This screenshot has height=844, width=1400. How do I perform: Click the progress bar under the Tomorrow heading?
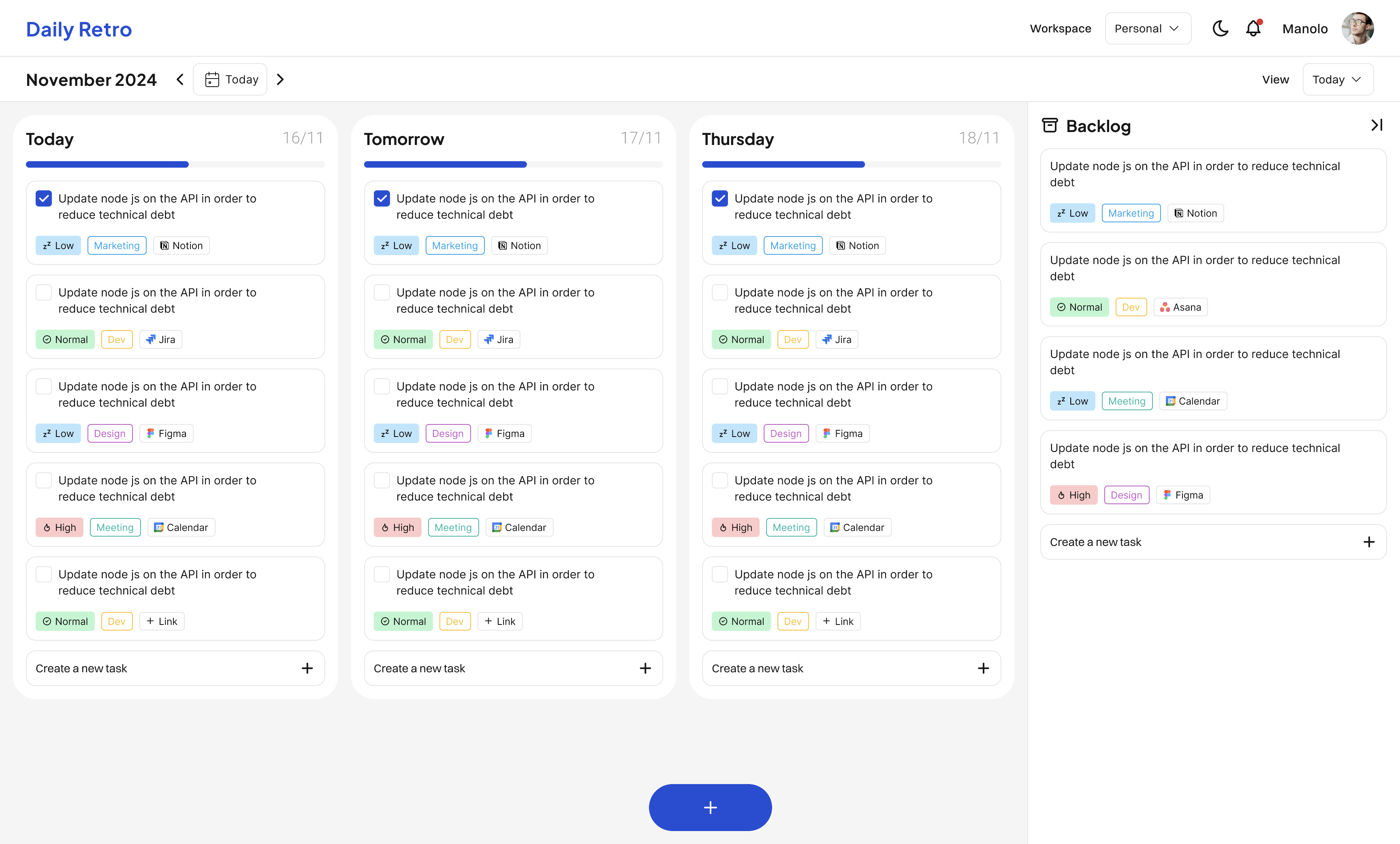click(513, 165)
